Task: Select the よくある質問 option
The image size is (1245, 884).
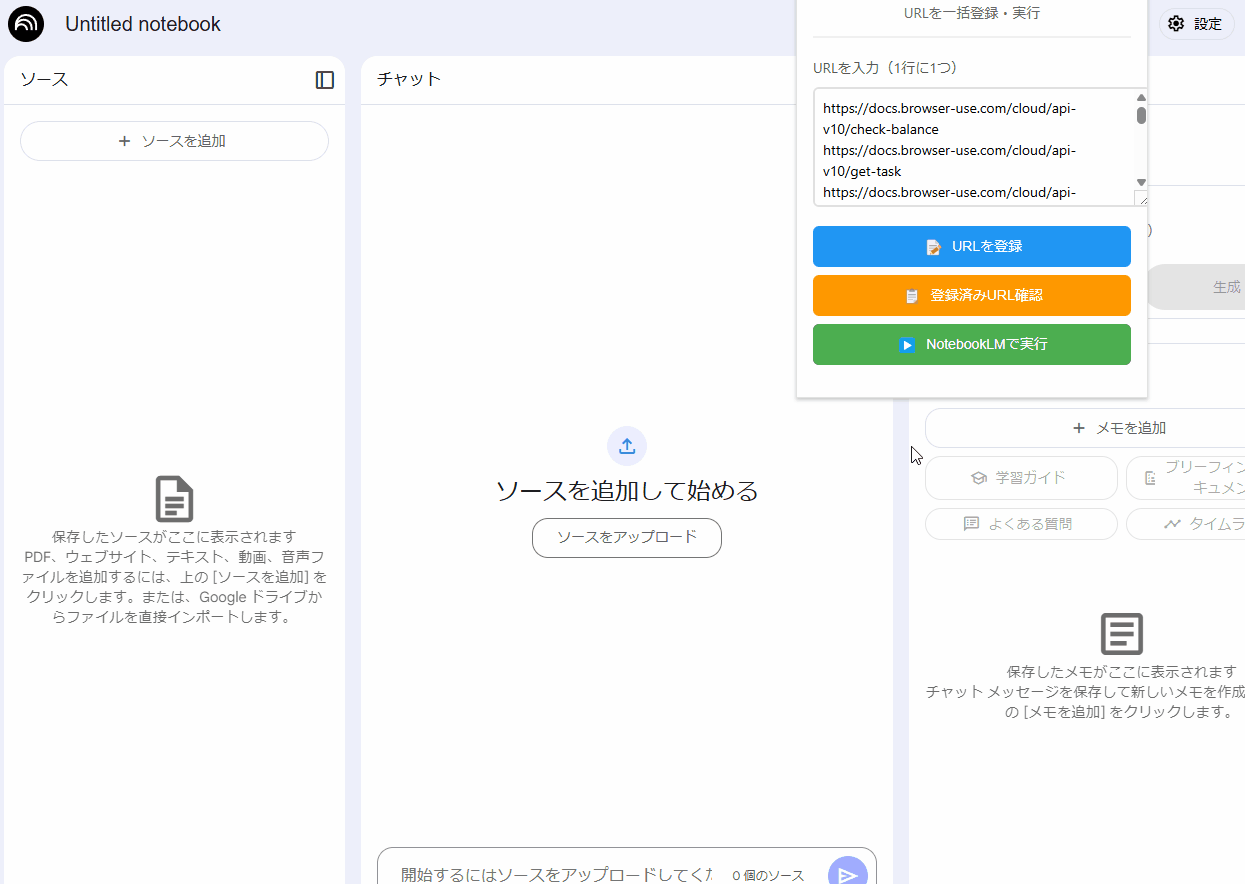Action: (x=1020, y=524)
